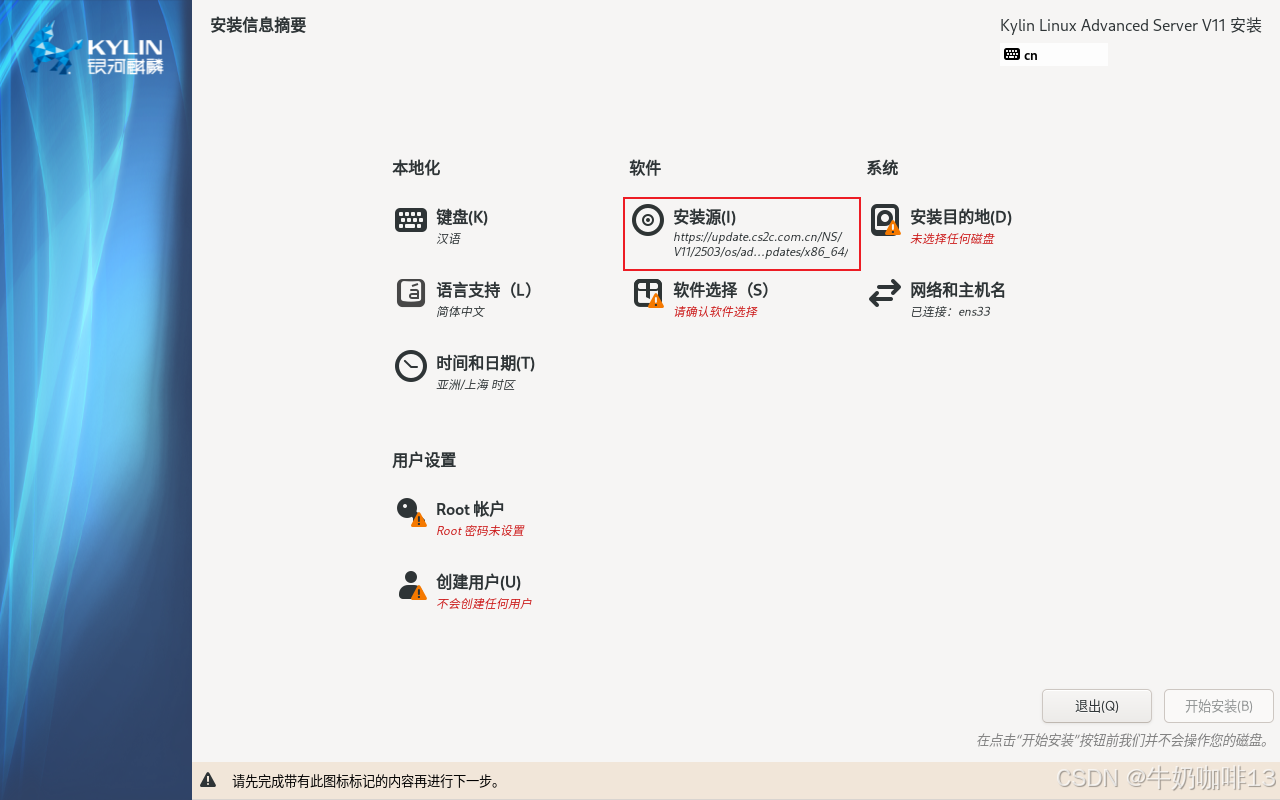
Task: Open 软件选择（S）title
Action: tap(722, 290)
